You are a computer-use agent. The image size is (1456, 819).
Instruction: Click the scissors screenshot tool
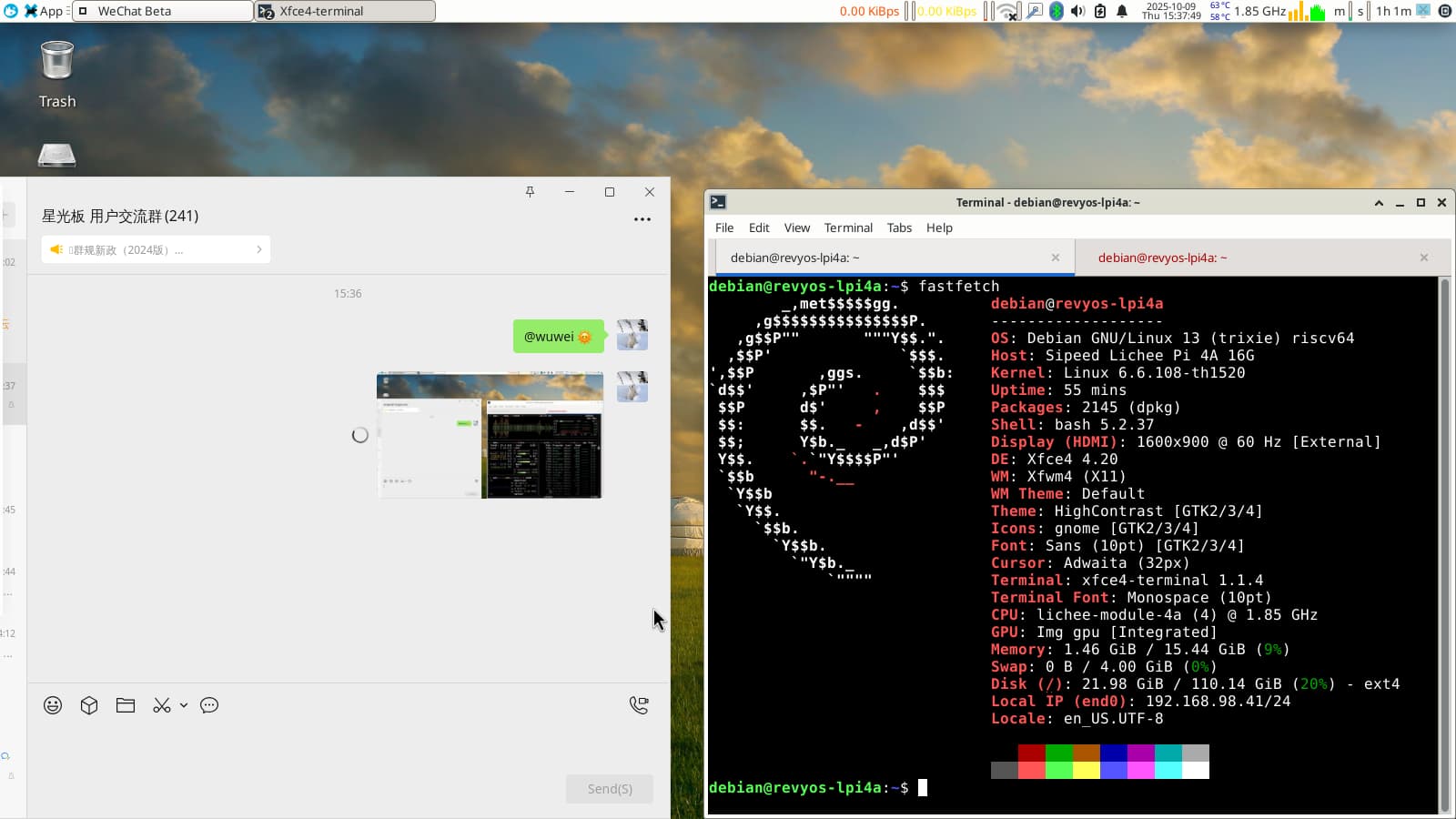(162, 705)
